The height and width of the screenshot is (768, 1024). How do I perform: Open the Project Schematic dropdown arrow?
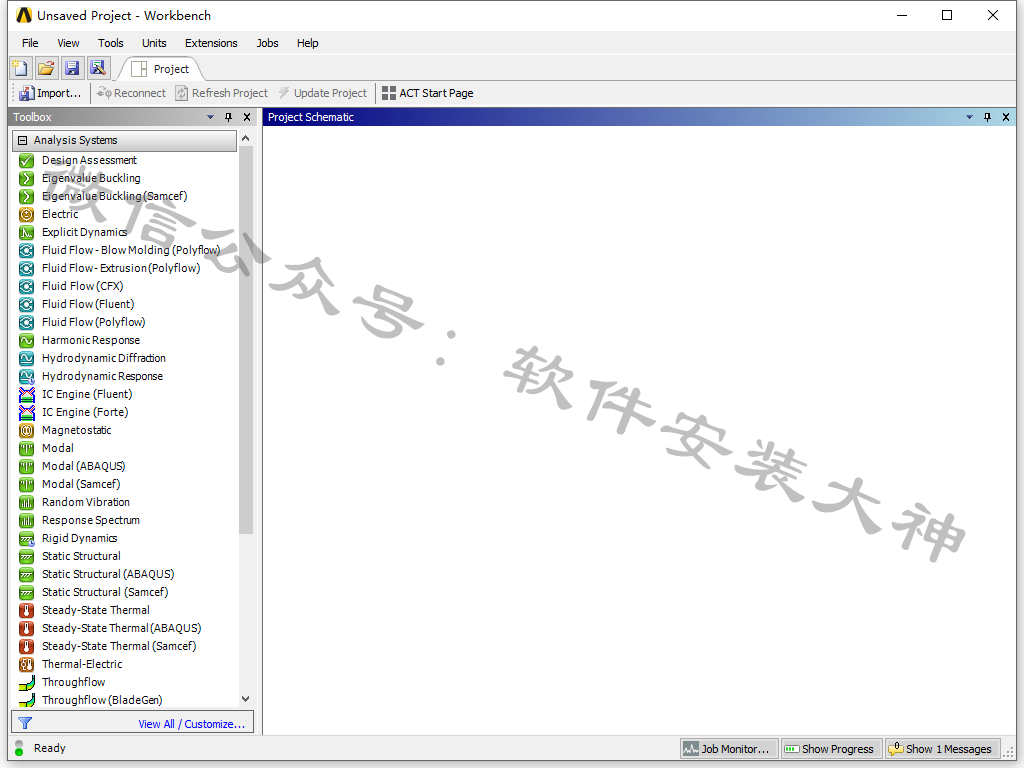tap(969, 117)
